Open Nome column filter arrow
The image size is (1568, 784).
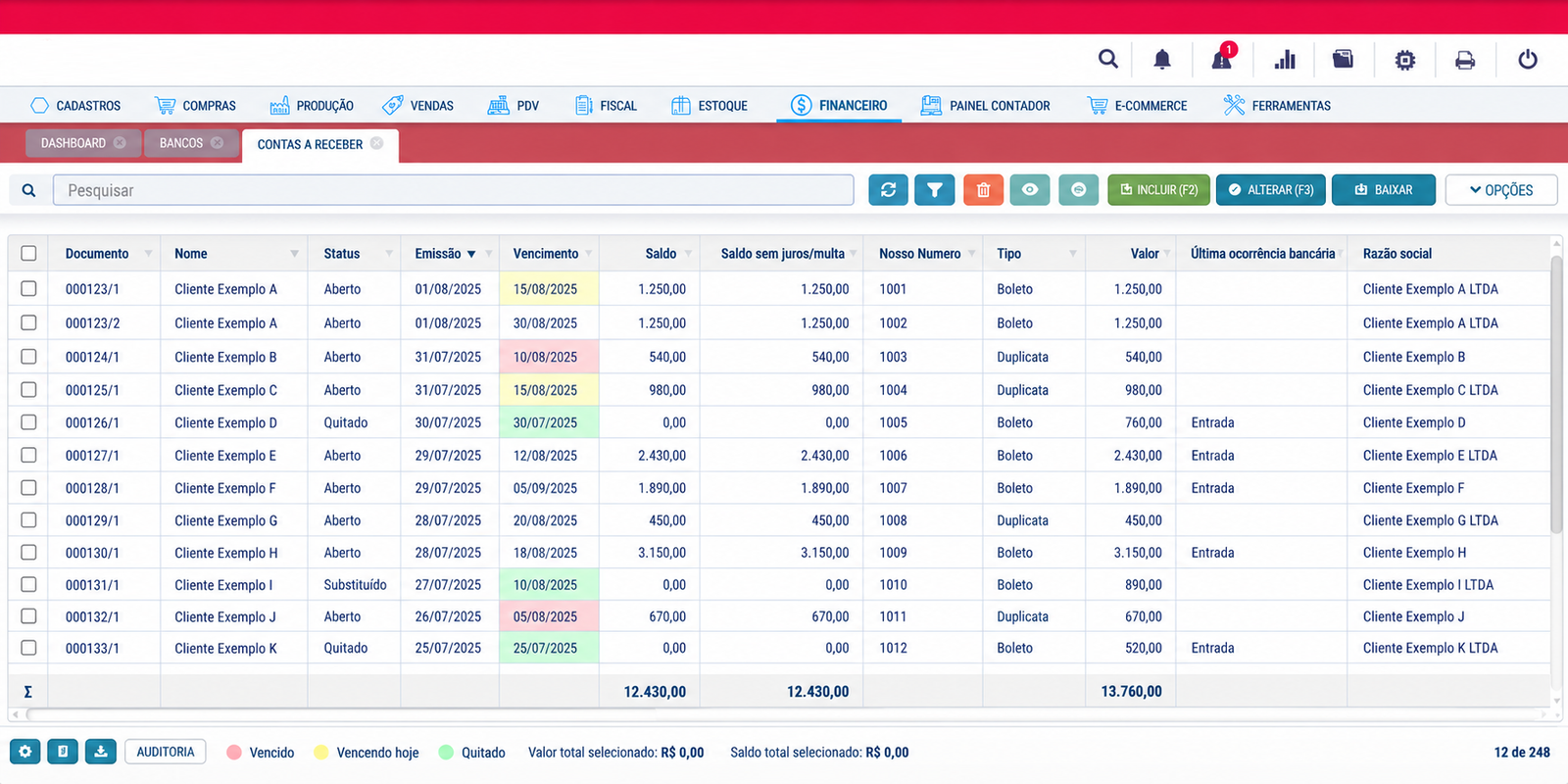294,254
